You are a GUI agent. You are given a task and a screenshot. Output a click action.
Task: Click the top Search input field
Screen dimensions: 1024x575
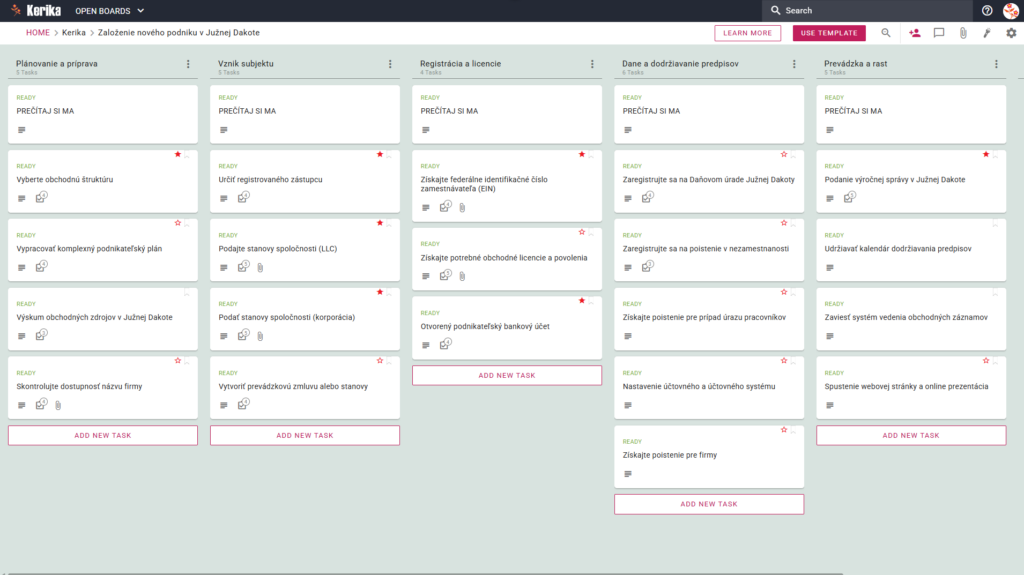[867, 10]
